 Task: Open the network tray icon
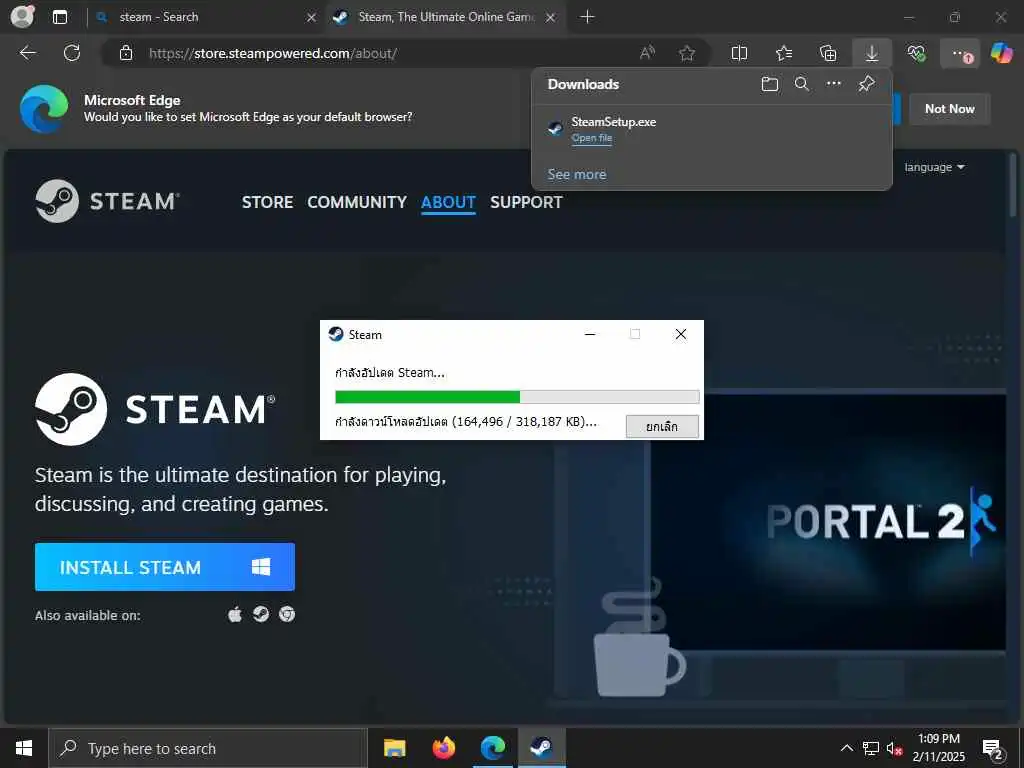871,748
